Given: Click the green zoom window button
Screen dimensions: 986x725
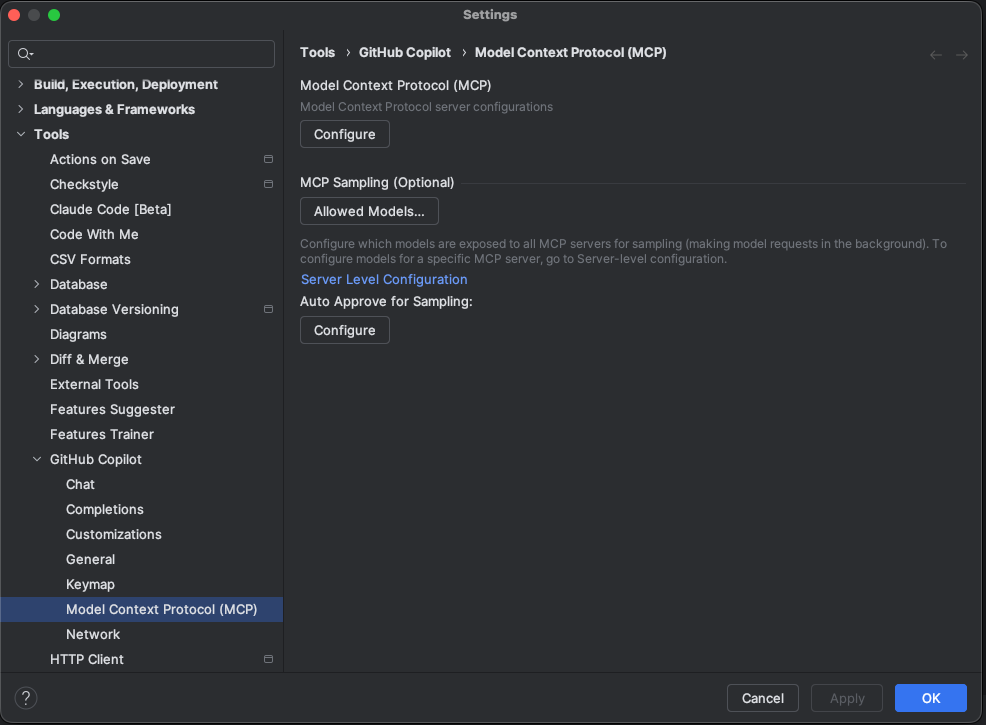Looking at the screenshot, I should point(54,15).
